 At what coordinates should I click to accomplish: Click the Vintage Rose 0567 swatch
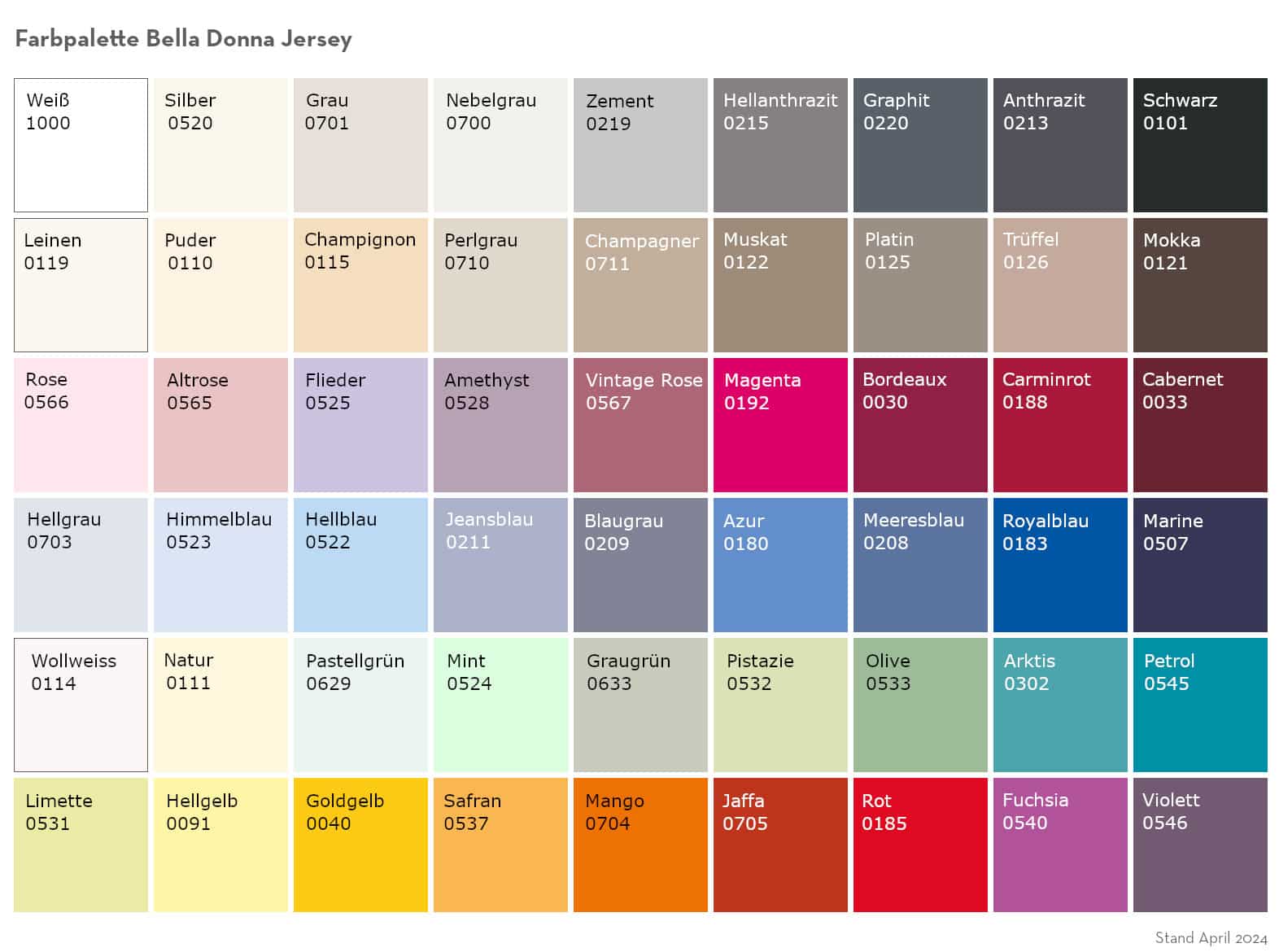(x=640, y=425)
